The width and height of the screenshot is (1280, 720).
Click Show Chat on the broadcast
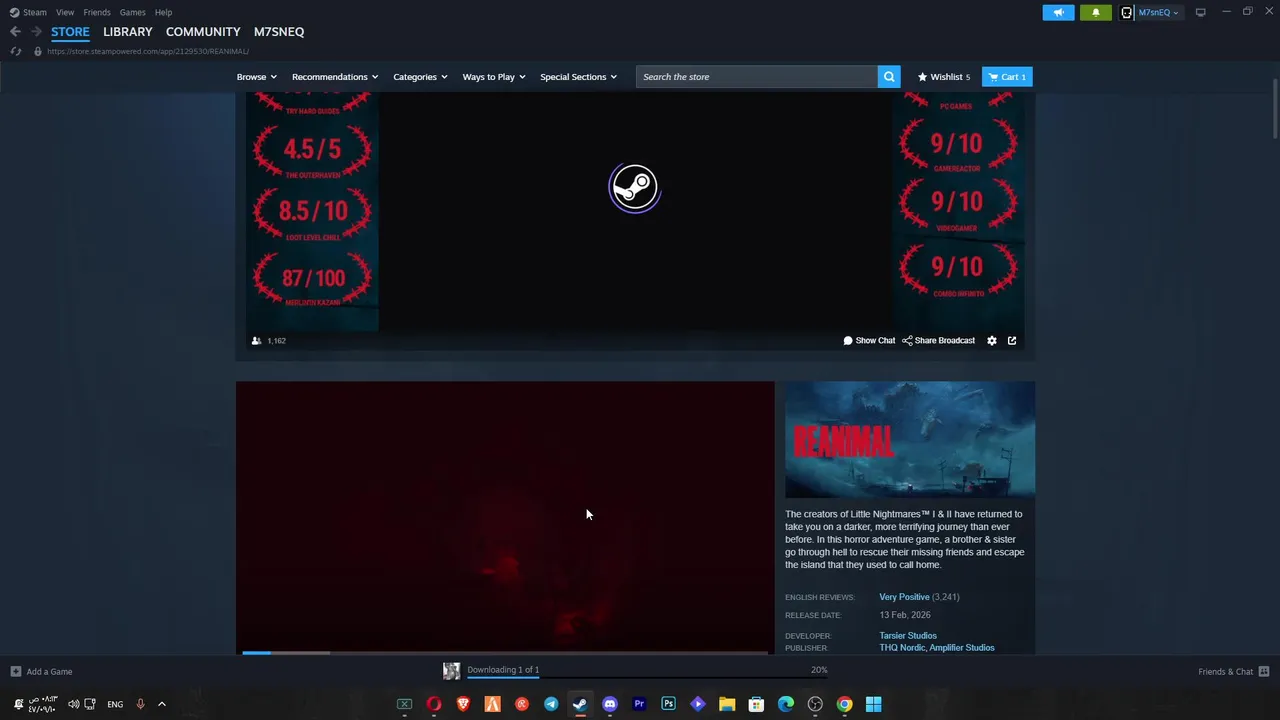869,341
